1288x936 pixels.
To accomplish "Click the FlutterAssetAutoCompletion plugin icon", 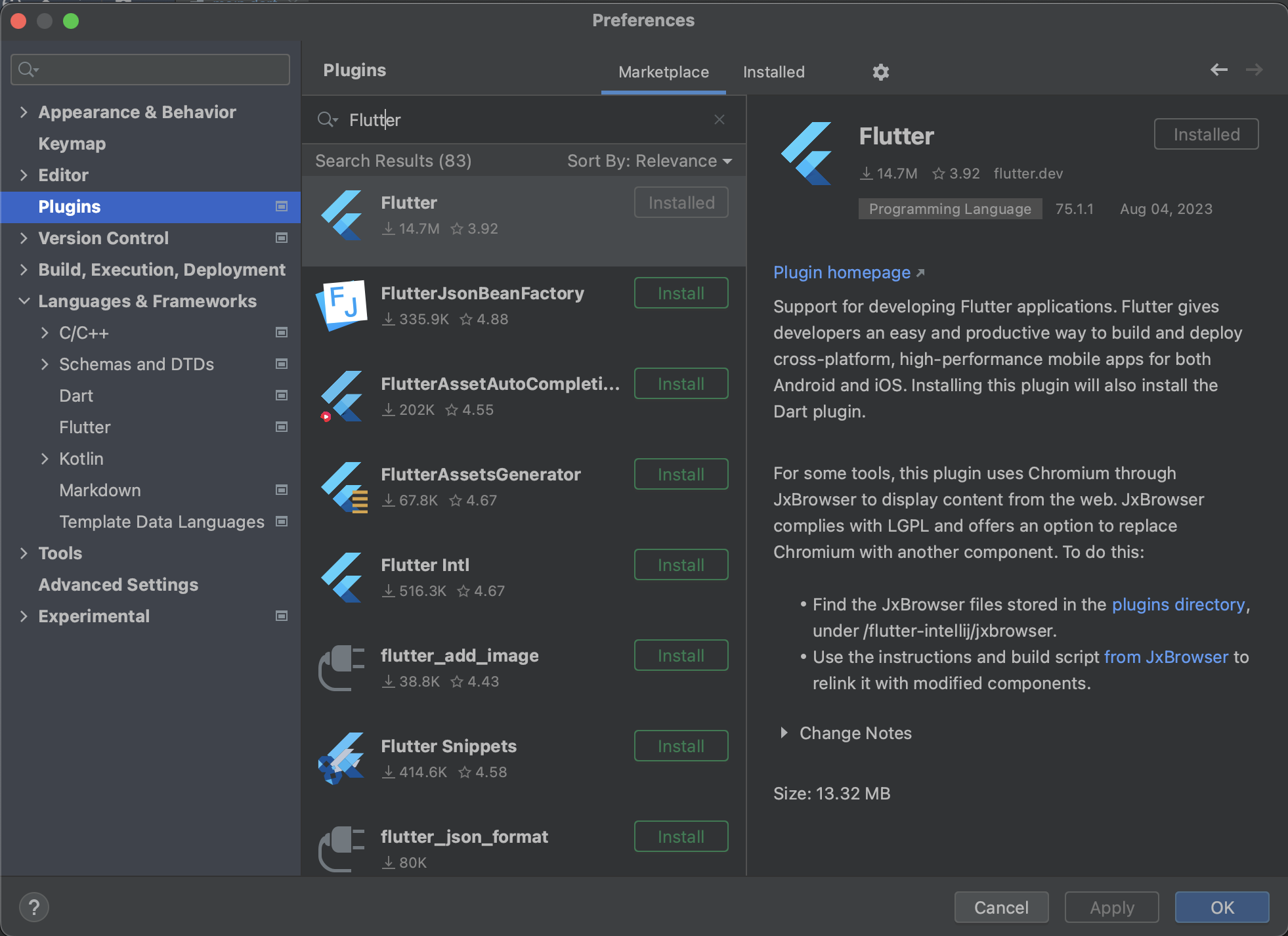I will [341, 396].
